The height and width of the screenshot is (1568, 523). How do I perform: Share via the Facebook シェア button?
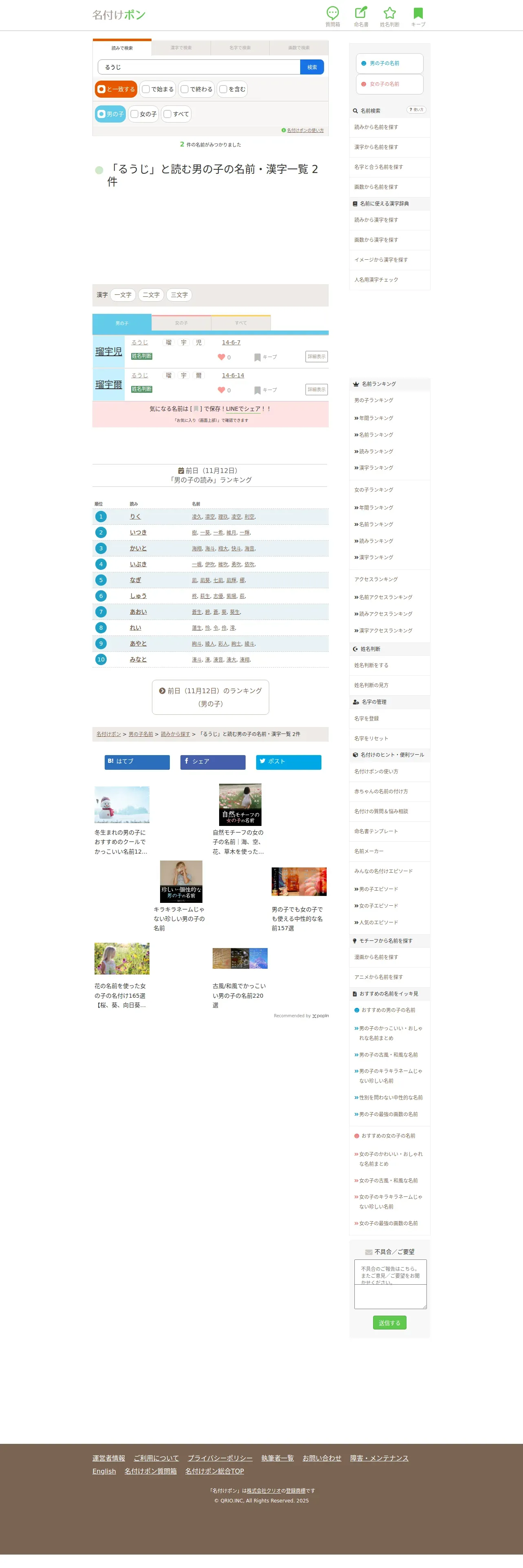pos(213,762)
